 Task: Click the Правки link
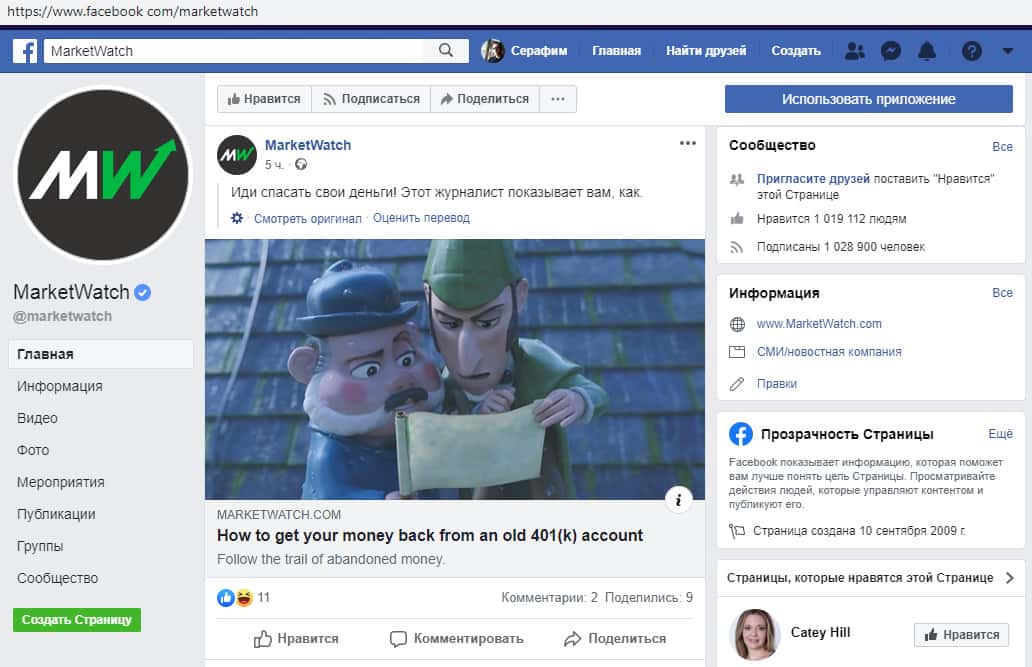click(777, 383)
